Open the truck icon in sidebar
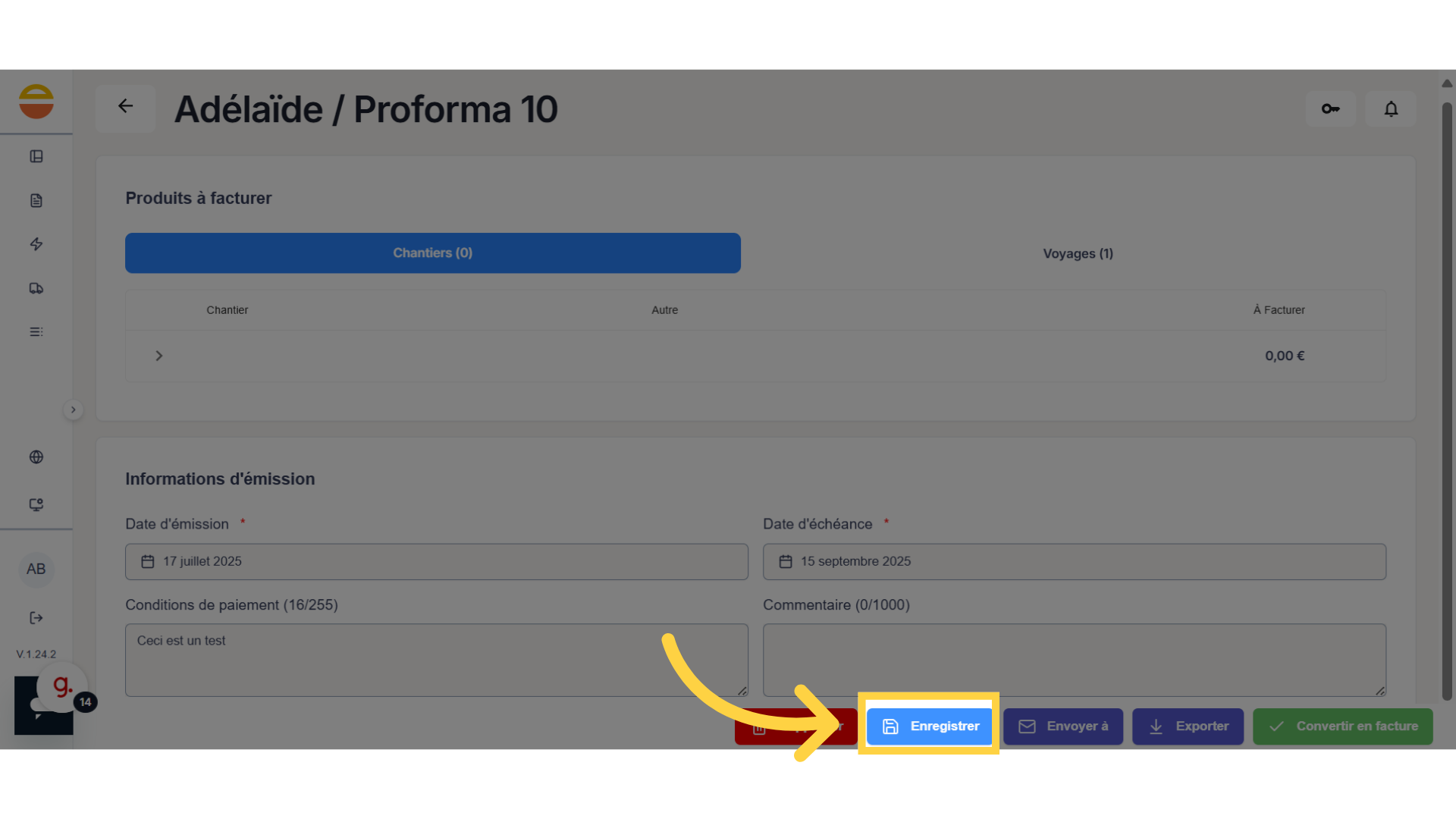1456x819 pixels. [x=36, y=288]
